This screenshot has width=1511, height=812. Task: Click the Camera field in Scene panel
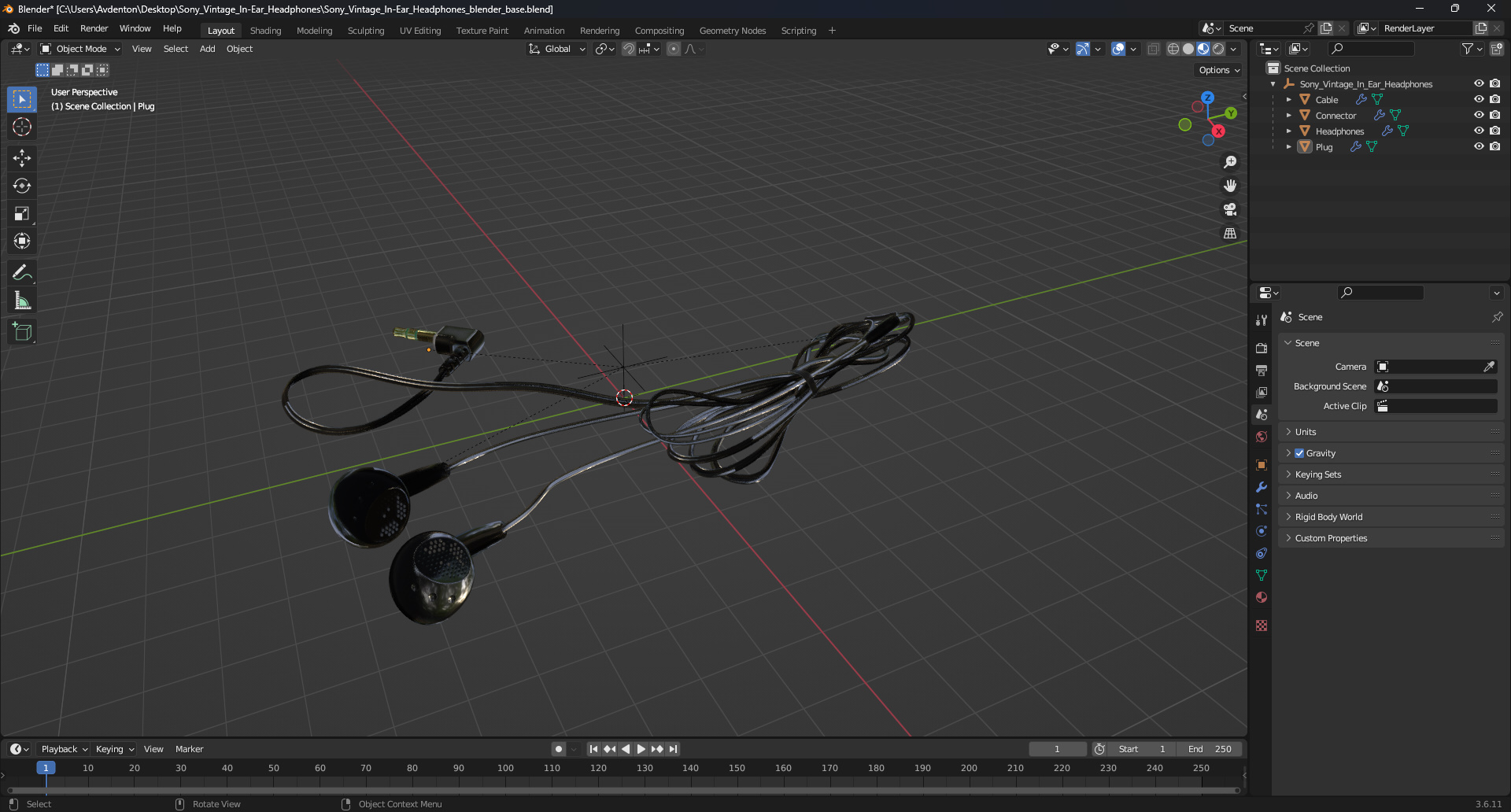pyautogui.click(x=1435, y=367)
